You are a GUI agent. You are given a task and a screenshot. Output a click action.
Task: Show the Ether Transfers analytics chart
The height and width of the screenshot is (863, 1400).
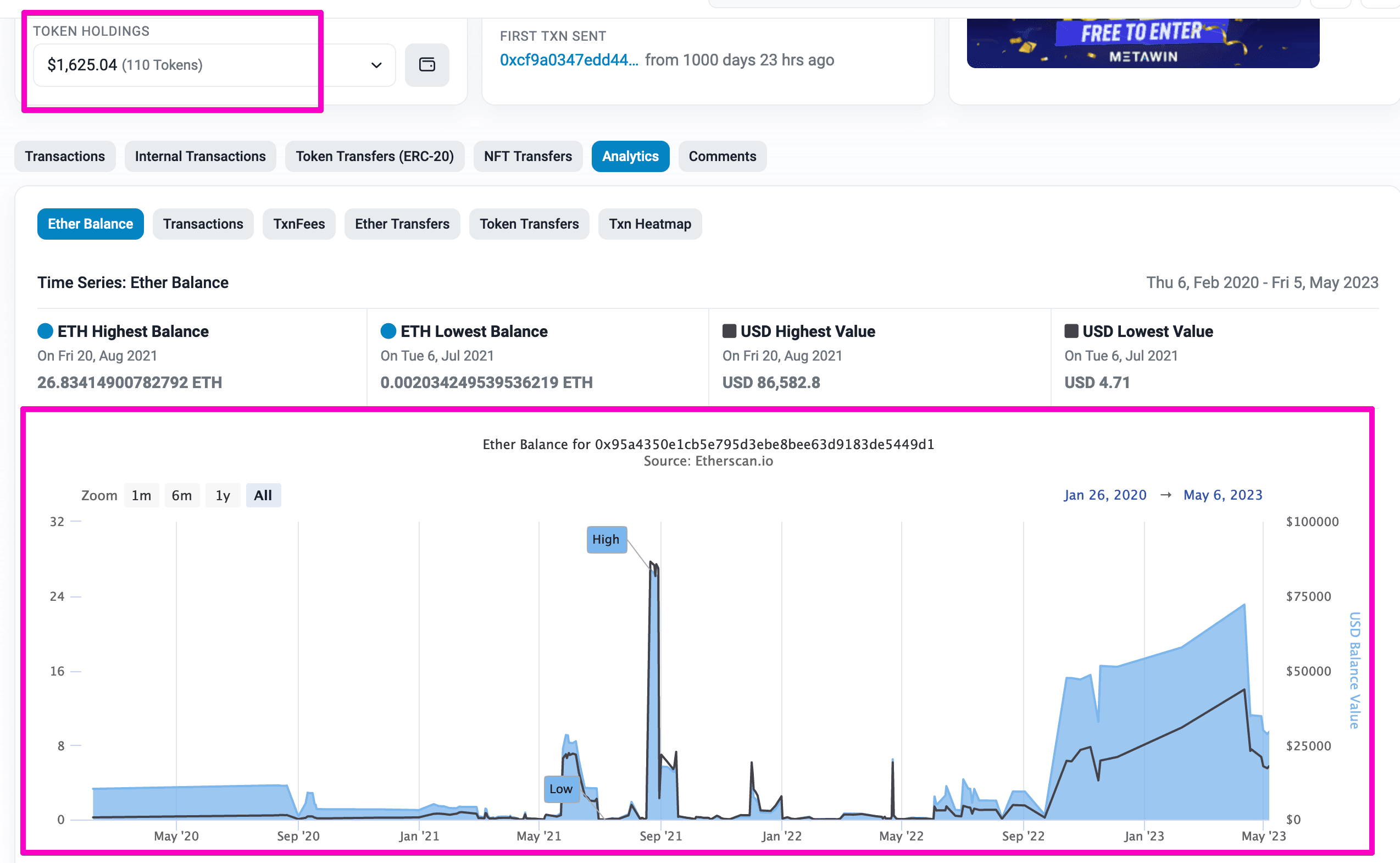402,224
